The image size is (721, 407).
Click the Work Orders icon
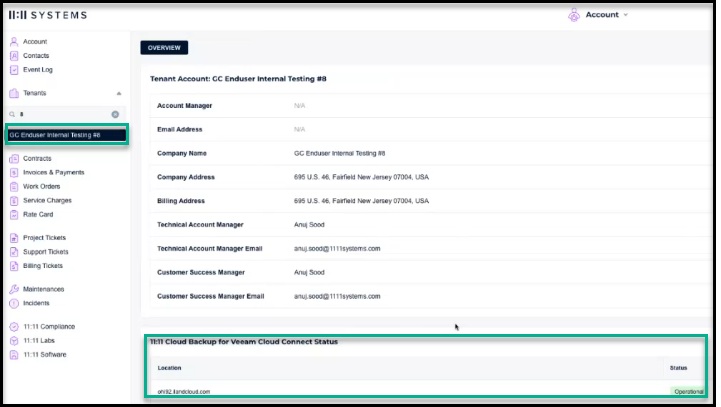(14, 187)
